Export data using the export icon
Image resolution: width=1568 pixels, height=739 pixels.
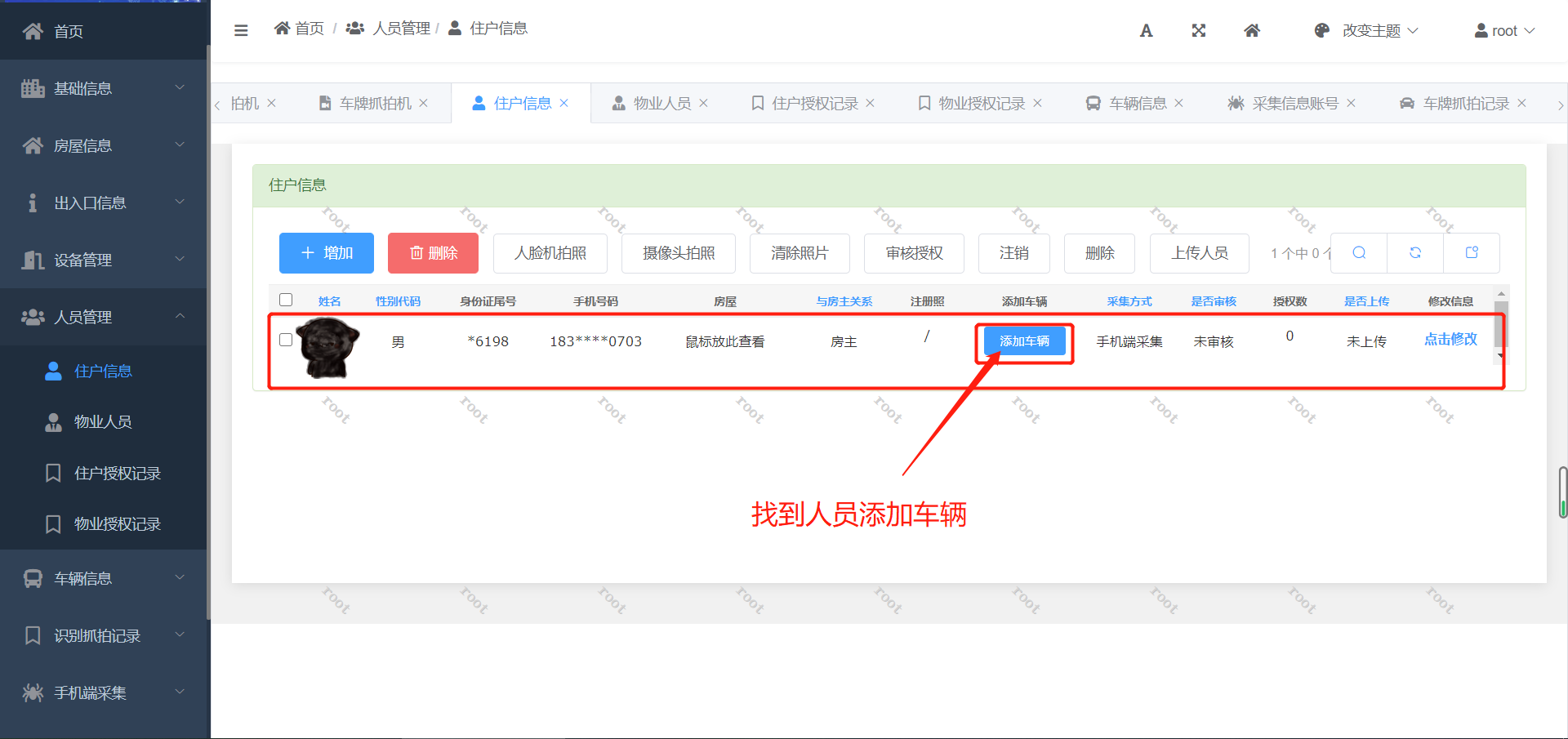(x=1471, y=253)
